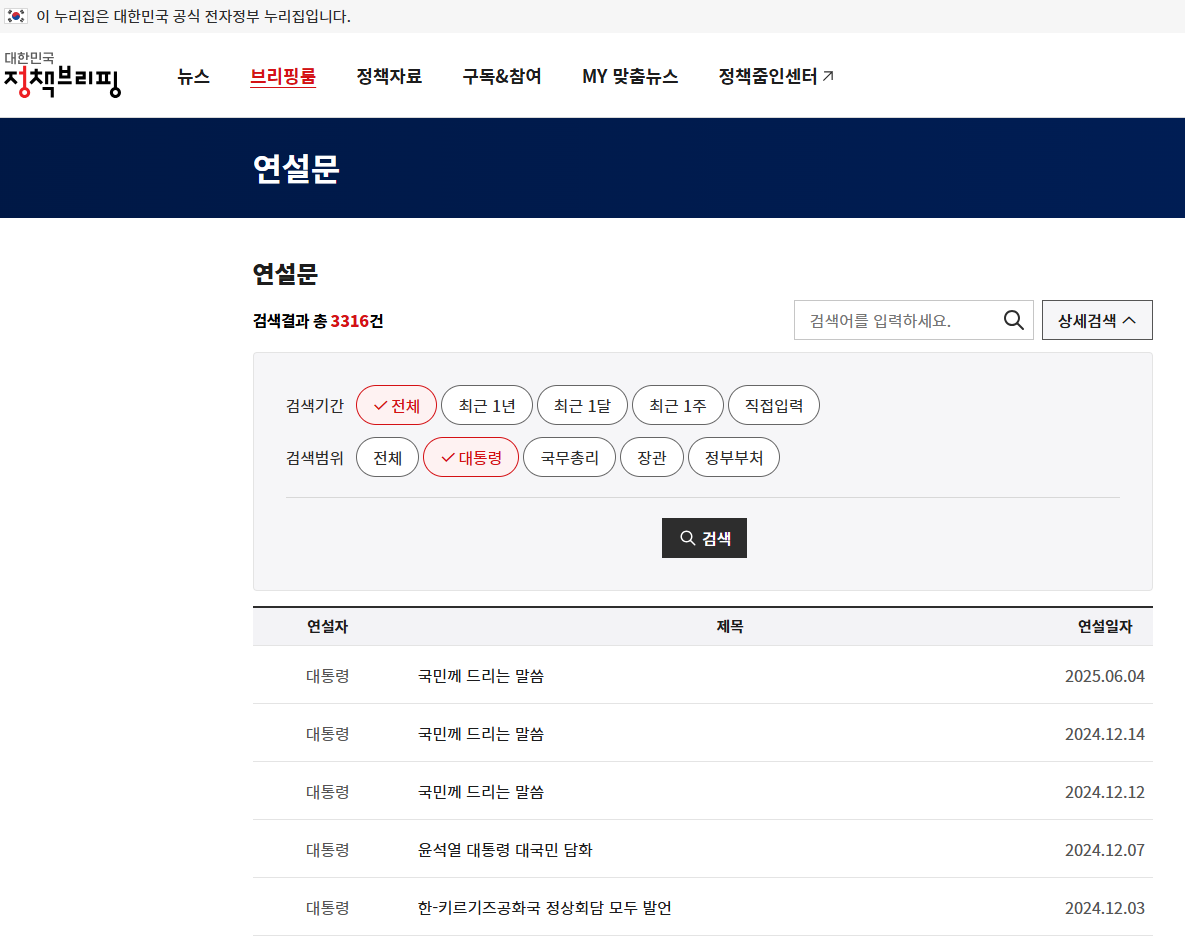Select the 최근 1년 period filter
The image size is (1185, 939).
[487, 406]
